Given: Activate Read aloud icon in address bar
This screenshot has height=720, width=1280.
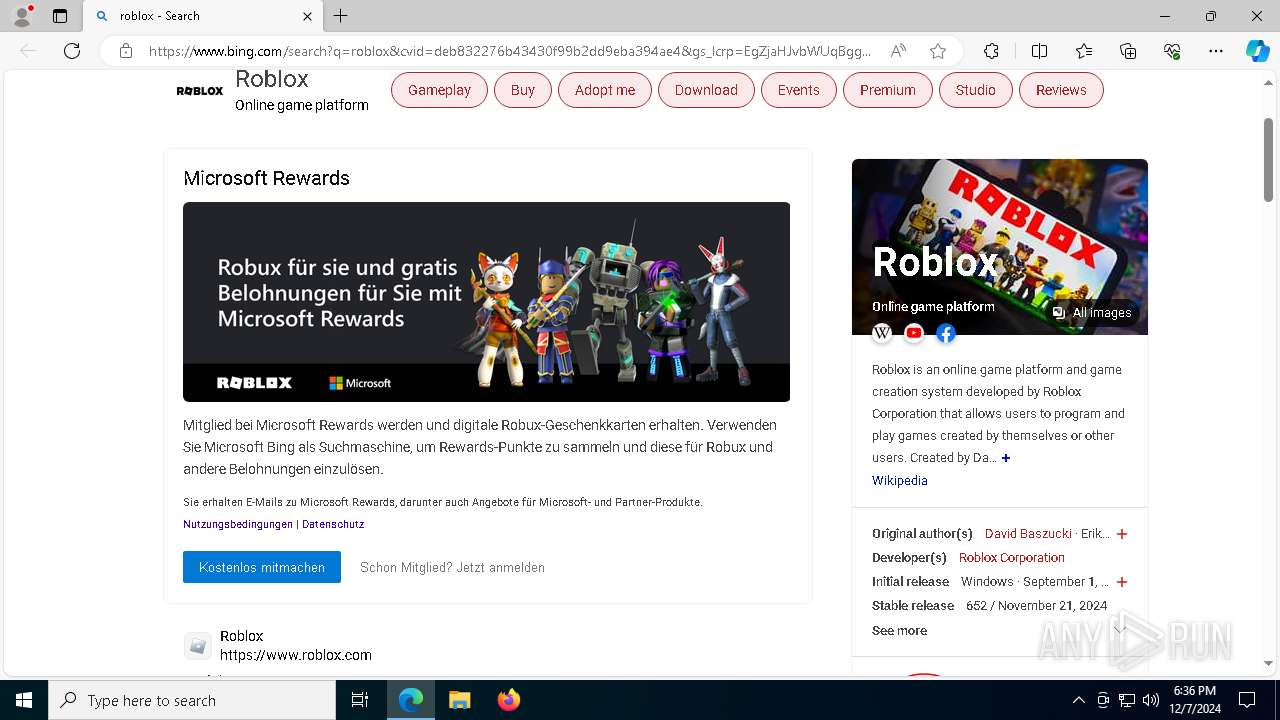Looking at the screenshot, I should pyautogui.click(x=898, y=51).
